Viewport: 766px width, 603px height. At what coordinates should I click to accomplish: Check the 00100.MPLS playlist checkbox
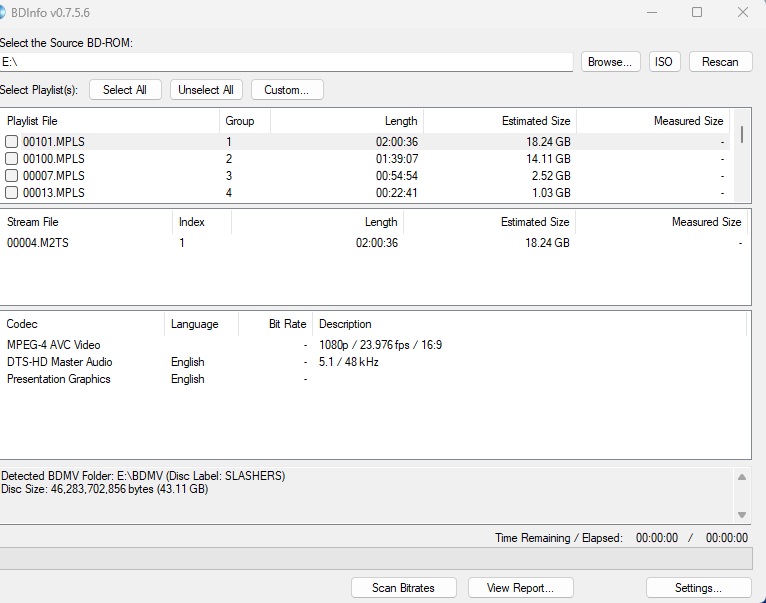tap(11, 159)
